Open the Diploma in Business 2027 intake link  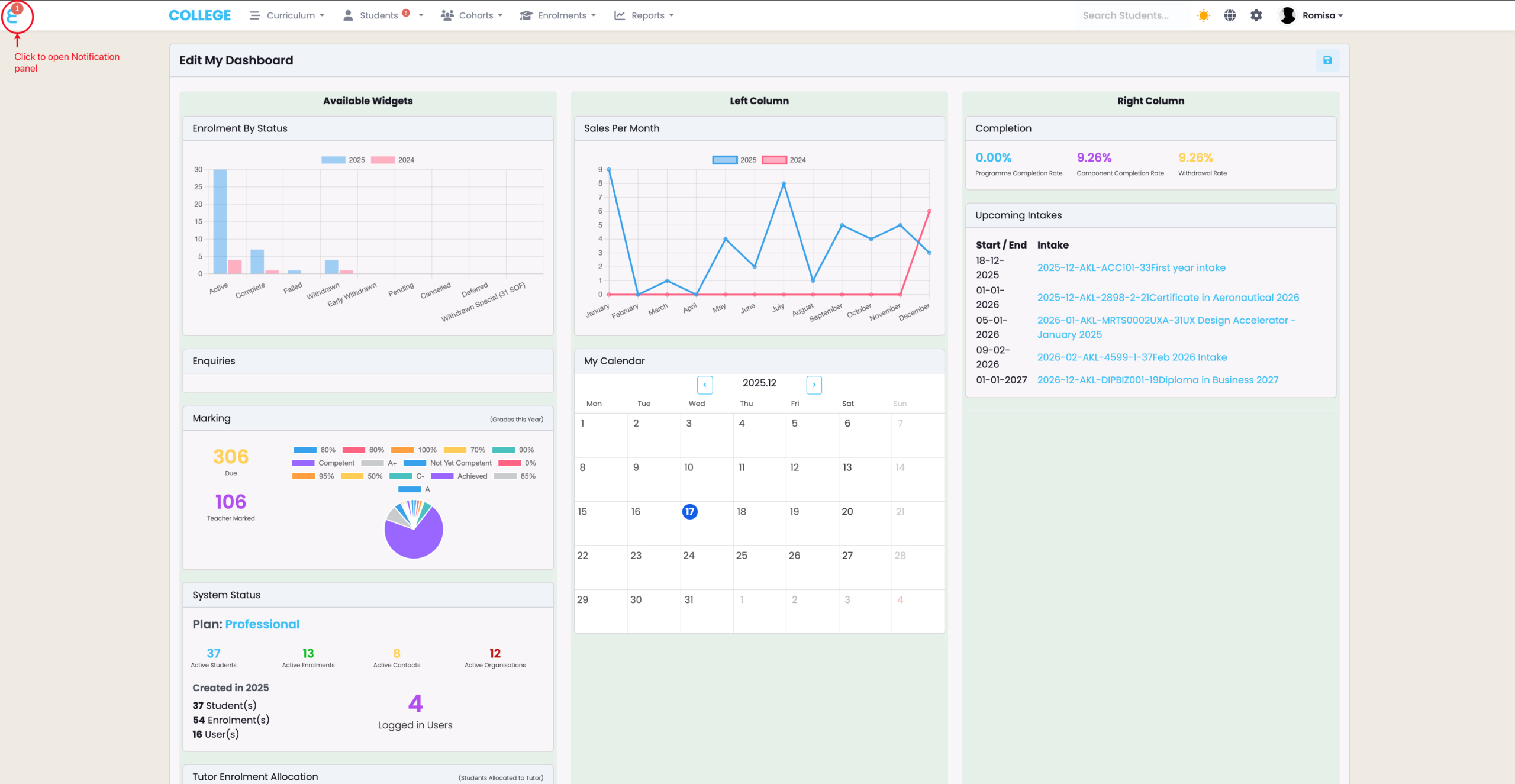click(1158, 380)
